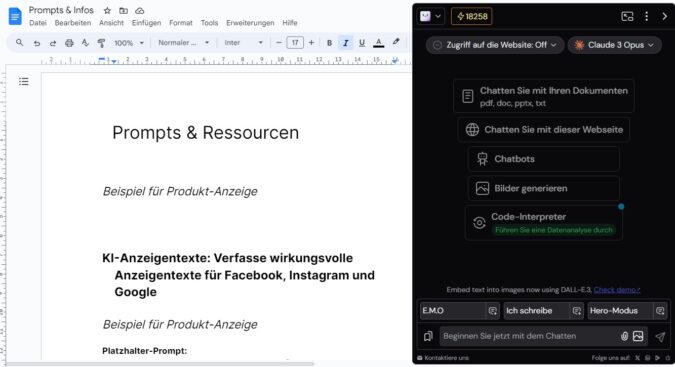Activate the paint format tool
The height and width of the screenshot is (367, 675).
pyautogui.click(x=101, y=43)
